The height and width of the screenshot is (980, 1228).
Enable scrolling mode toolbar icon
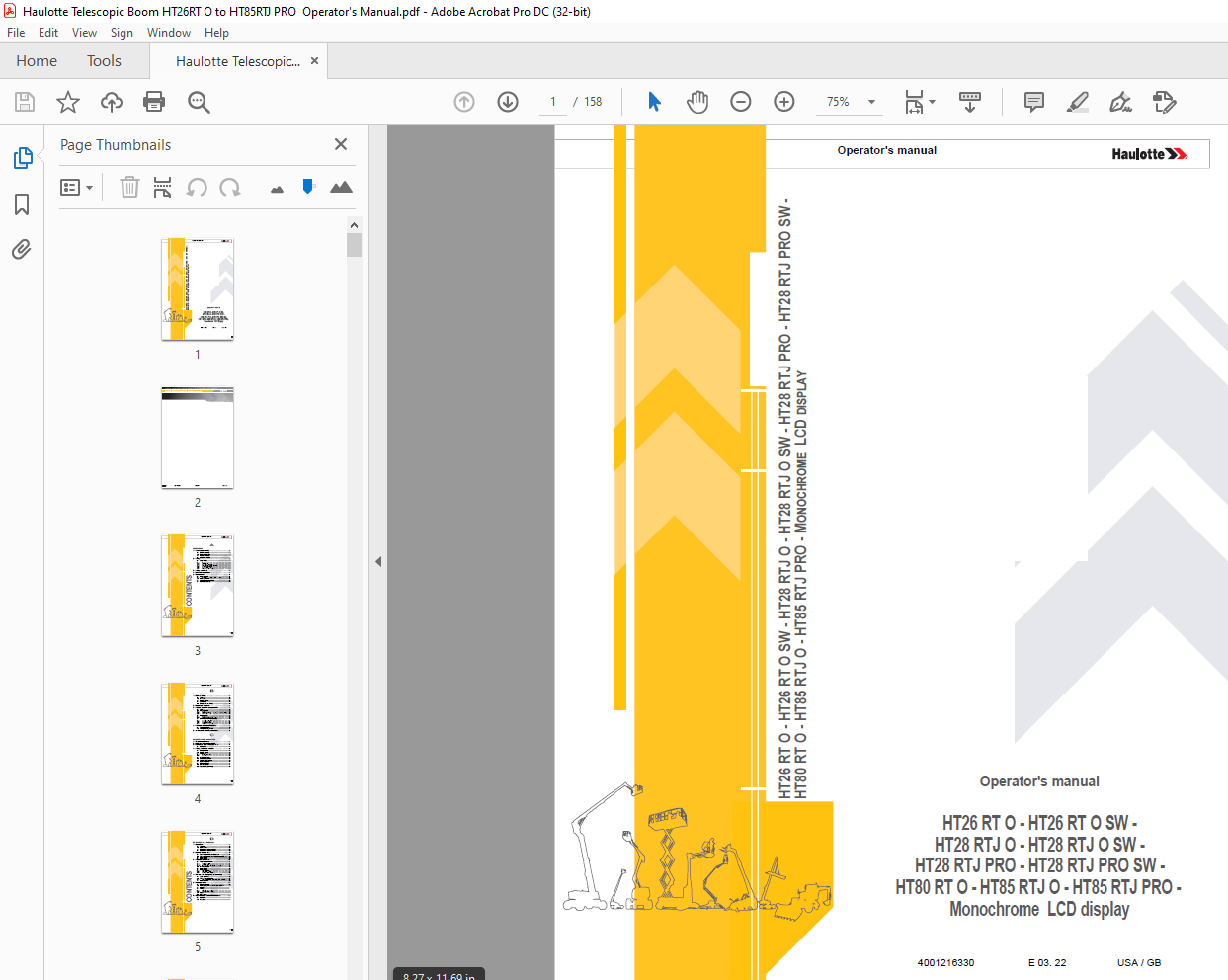point(970,102)
